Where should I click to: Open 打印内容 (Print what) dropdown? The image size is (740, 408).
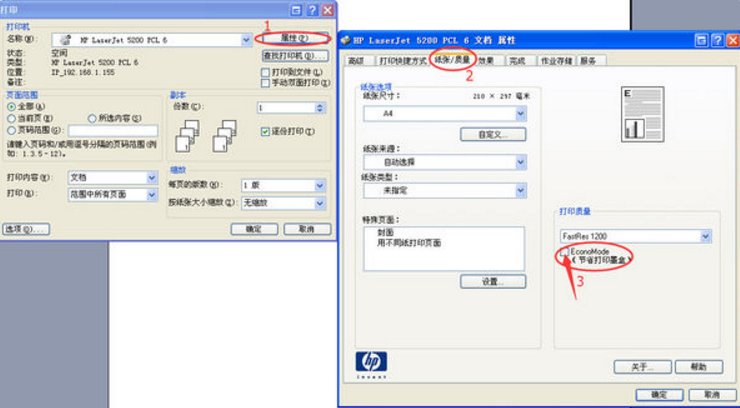coord(113,177)
